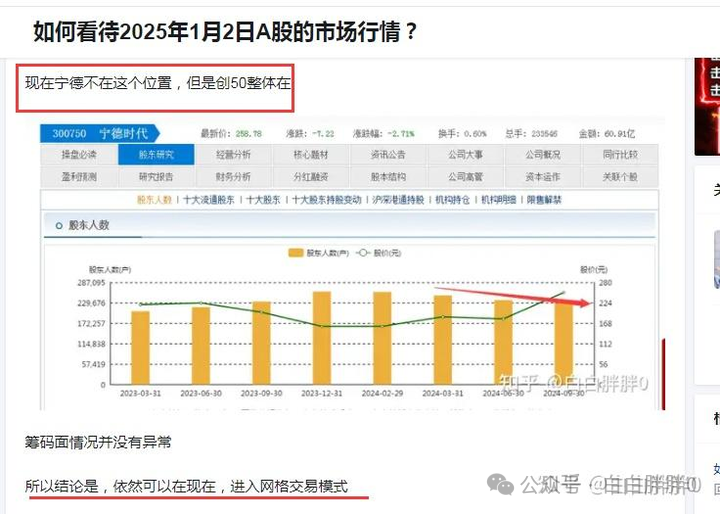The height and width of the screenshot is (514, 720).
Task: Click the 2024-02-29 date axis label
Action: [x=382, y=394]
